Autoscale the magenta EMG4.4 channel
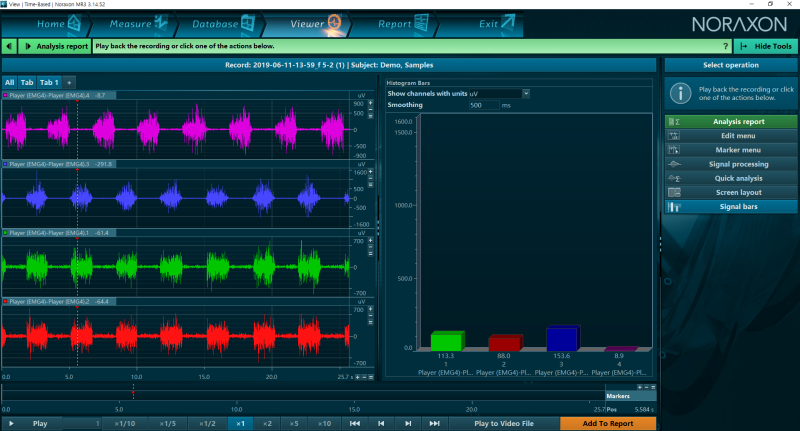This screenshot has height=431, width=800. point(370,116)
